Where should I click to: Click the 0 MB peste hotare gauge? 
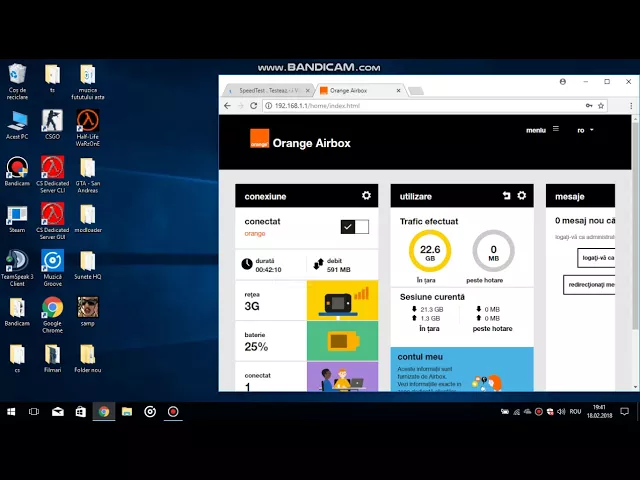493,251
